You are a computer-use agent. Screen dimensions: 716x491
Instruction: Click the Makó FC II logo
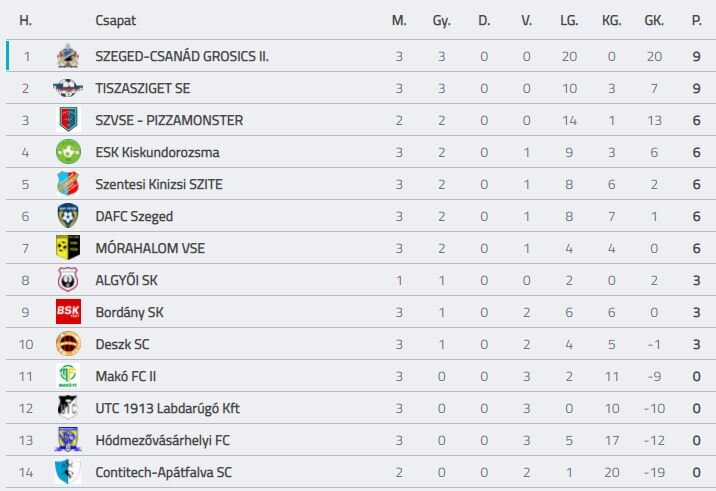pos(67,376)
